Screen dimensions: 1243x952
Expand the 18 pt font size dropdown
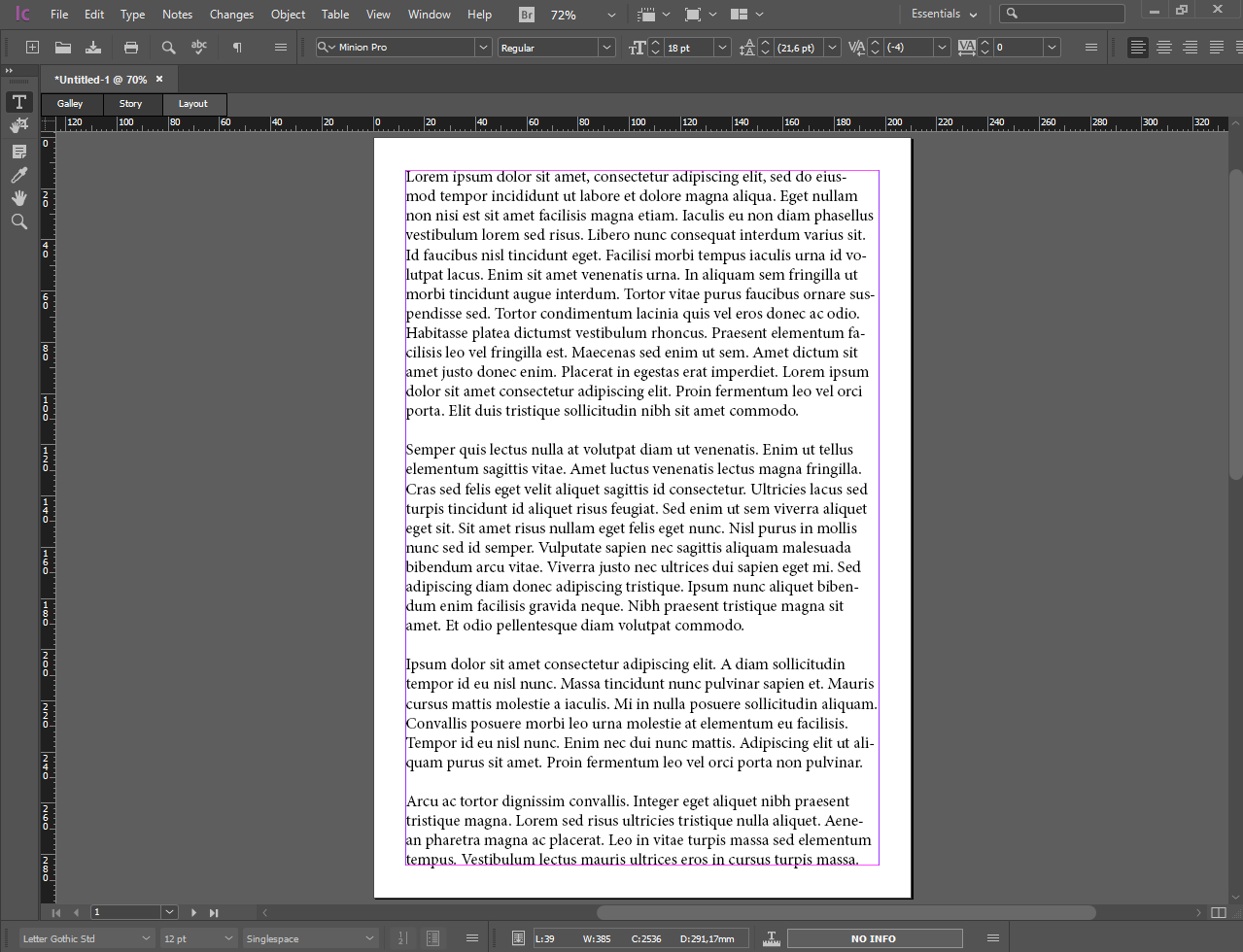coord(721,46)
